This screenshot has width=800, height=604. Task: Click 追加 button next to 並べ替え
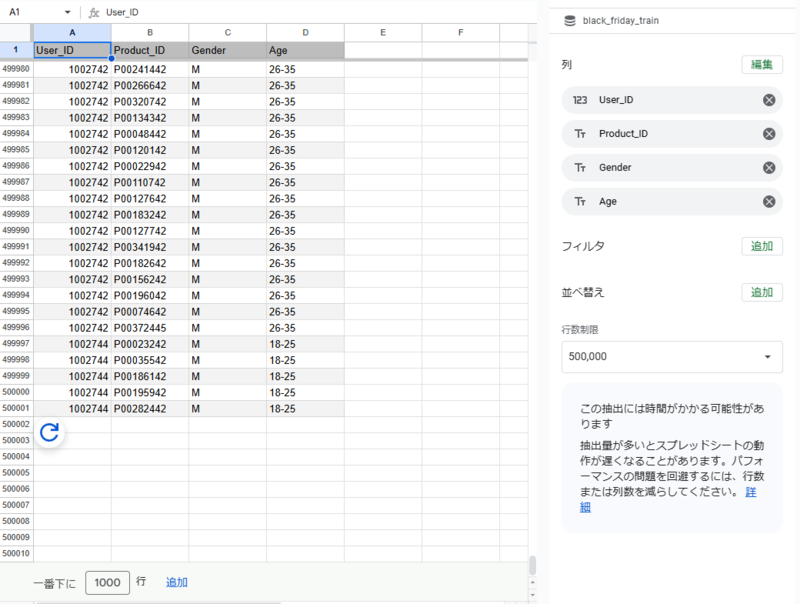[x=762, y=292]
